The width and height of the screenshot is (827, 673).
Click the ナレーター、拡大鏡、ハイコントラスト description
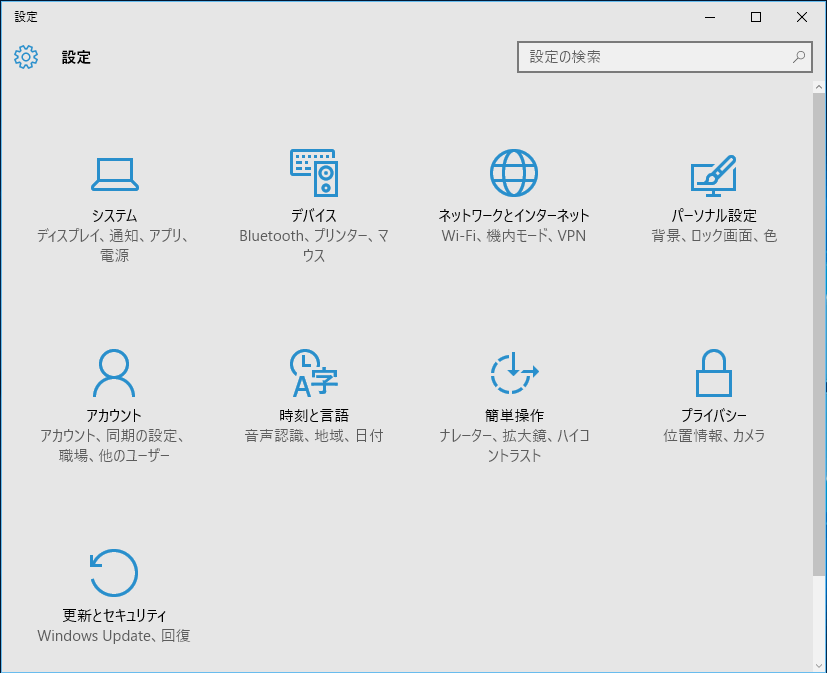tap(514, 446)
